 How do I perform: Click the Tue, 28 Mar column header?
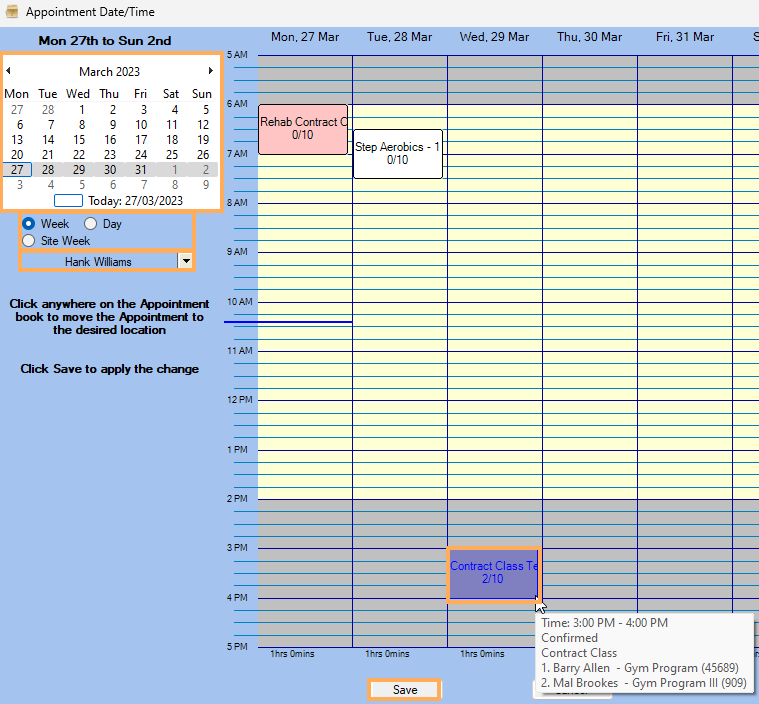point(400,37)
